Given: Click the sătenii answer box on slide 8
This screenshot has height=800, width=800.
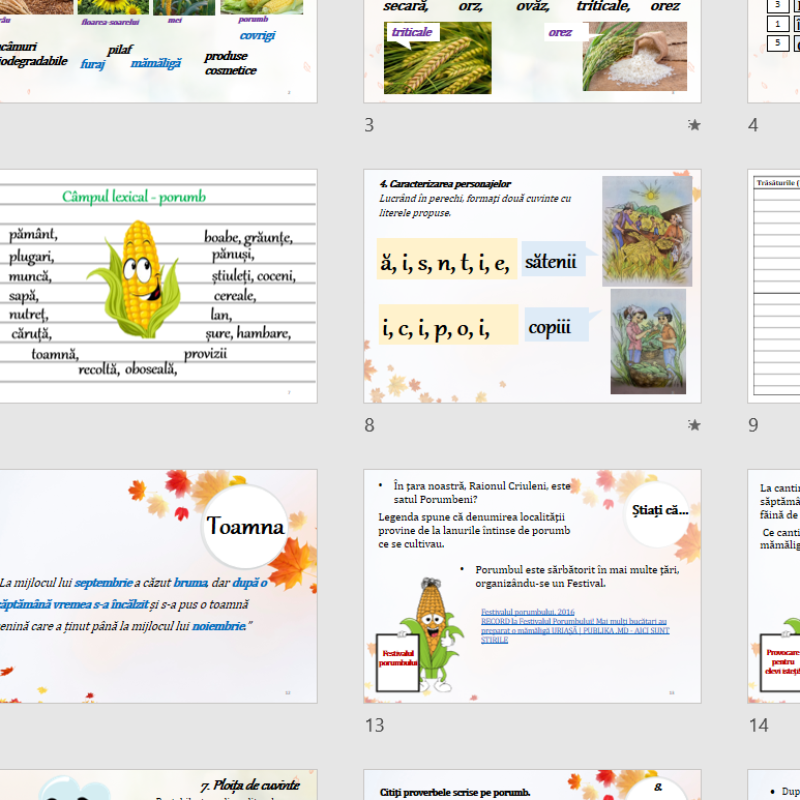Looking at the screenshot, I should tap(551, 262).
